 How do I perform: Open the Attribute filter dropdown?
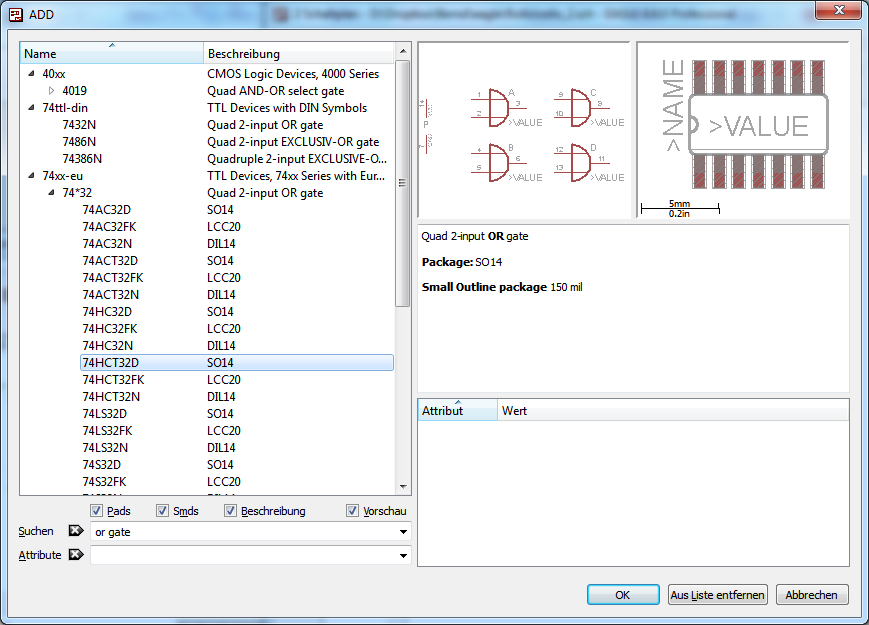click(x=403, y=556)
